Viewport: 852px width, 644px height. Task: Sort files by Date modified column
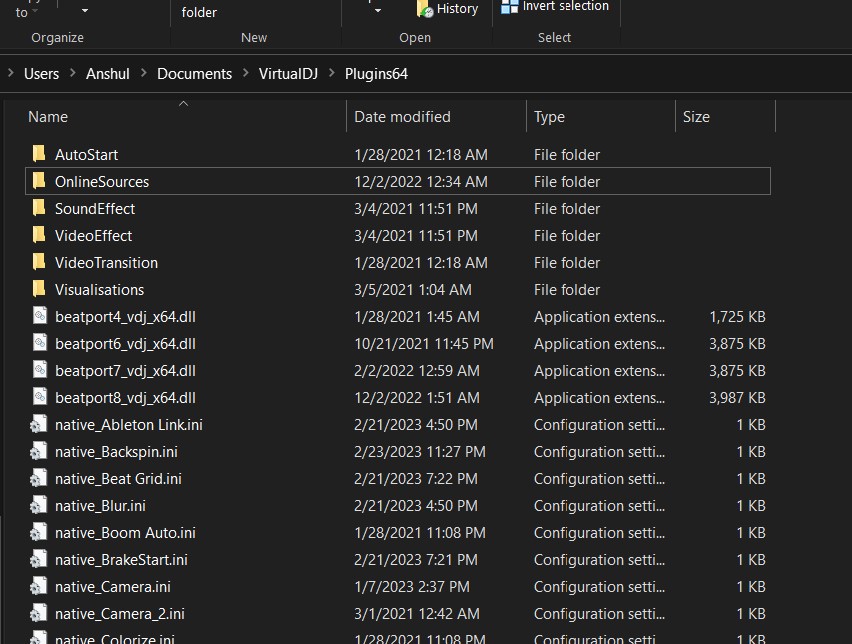click(436, 116)
